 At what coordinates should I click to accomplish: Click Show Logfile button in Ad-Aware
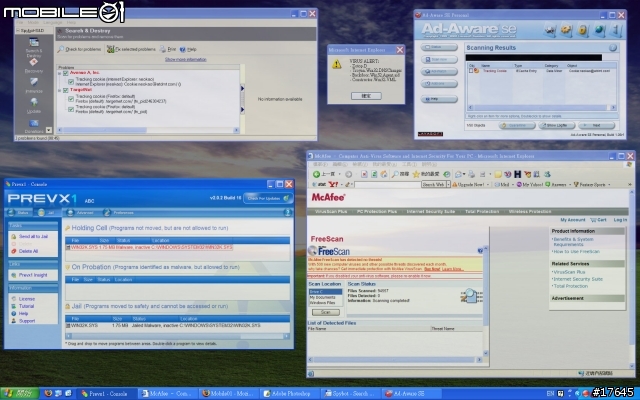tap(557, 126)
